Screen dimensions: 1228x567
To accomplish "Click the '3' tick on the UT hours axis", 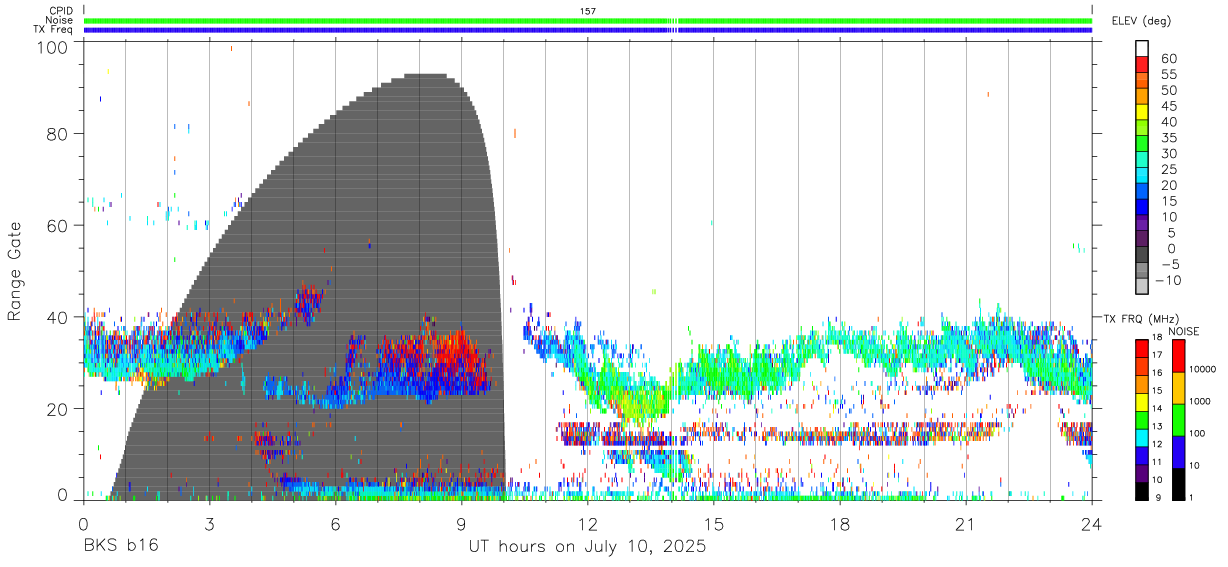I will [x=210, y=523].
